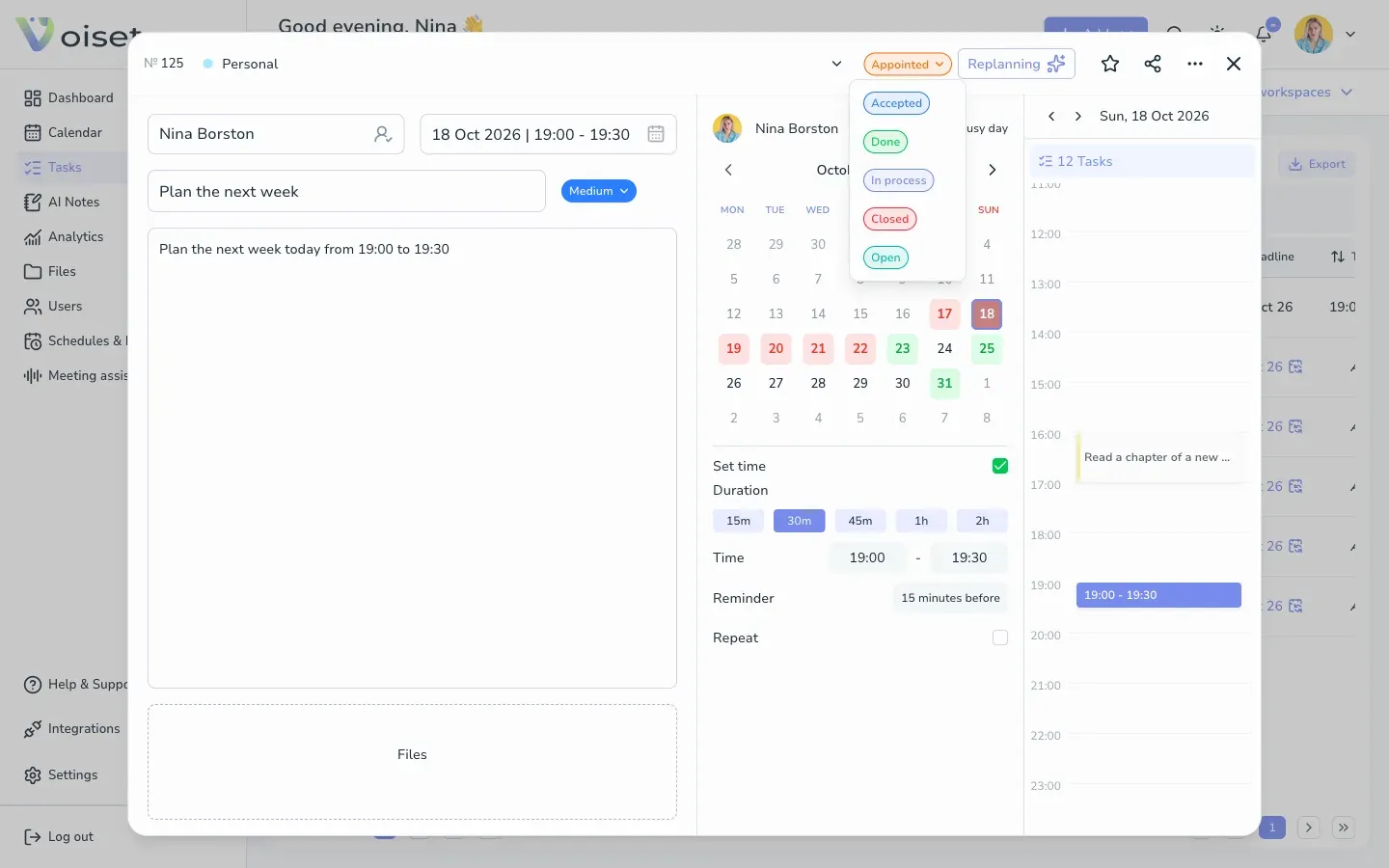Expand the Personal workspace chevron
The image size is (1389, 868).
836,64
